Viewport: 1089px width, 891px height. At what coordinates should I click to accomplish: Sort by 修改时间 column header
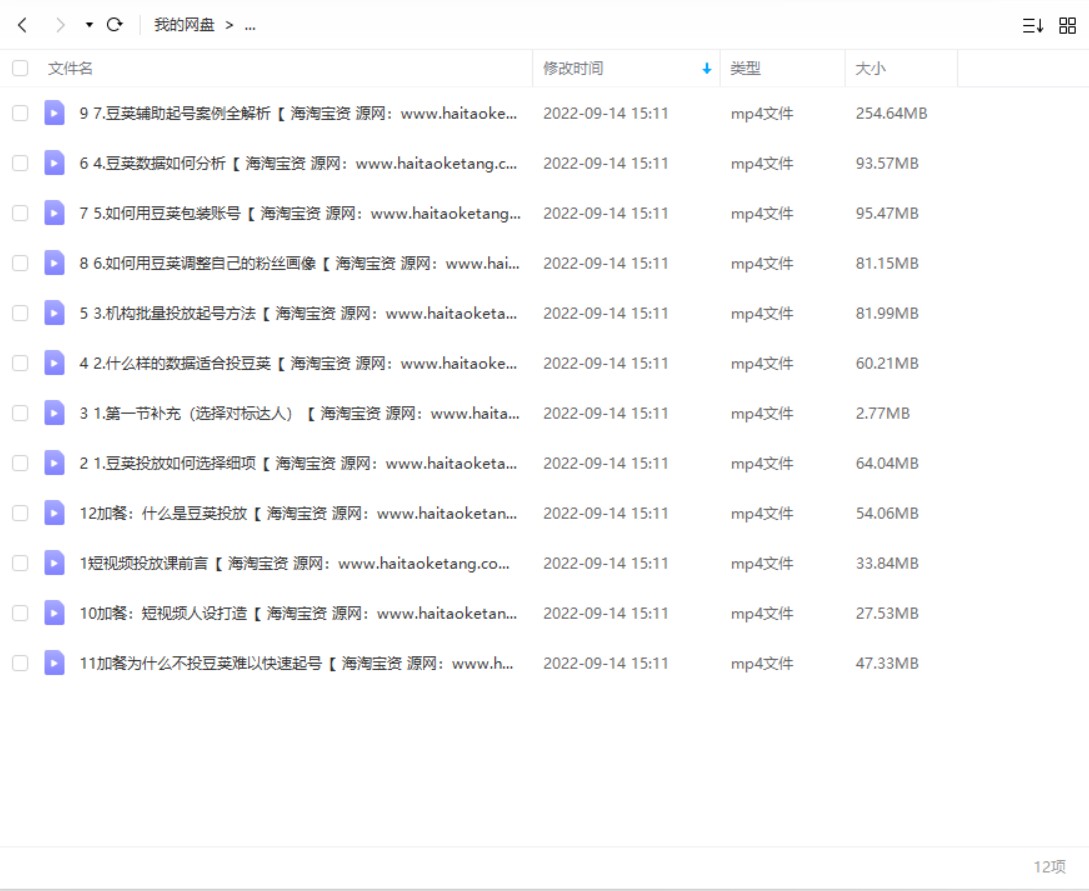pyautogui.click(x=573, y=68)
